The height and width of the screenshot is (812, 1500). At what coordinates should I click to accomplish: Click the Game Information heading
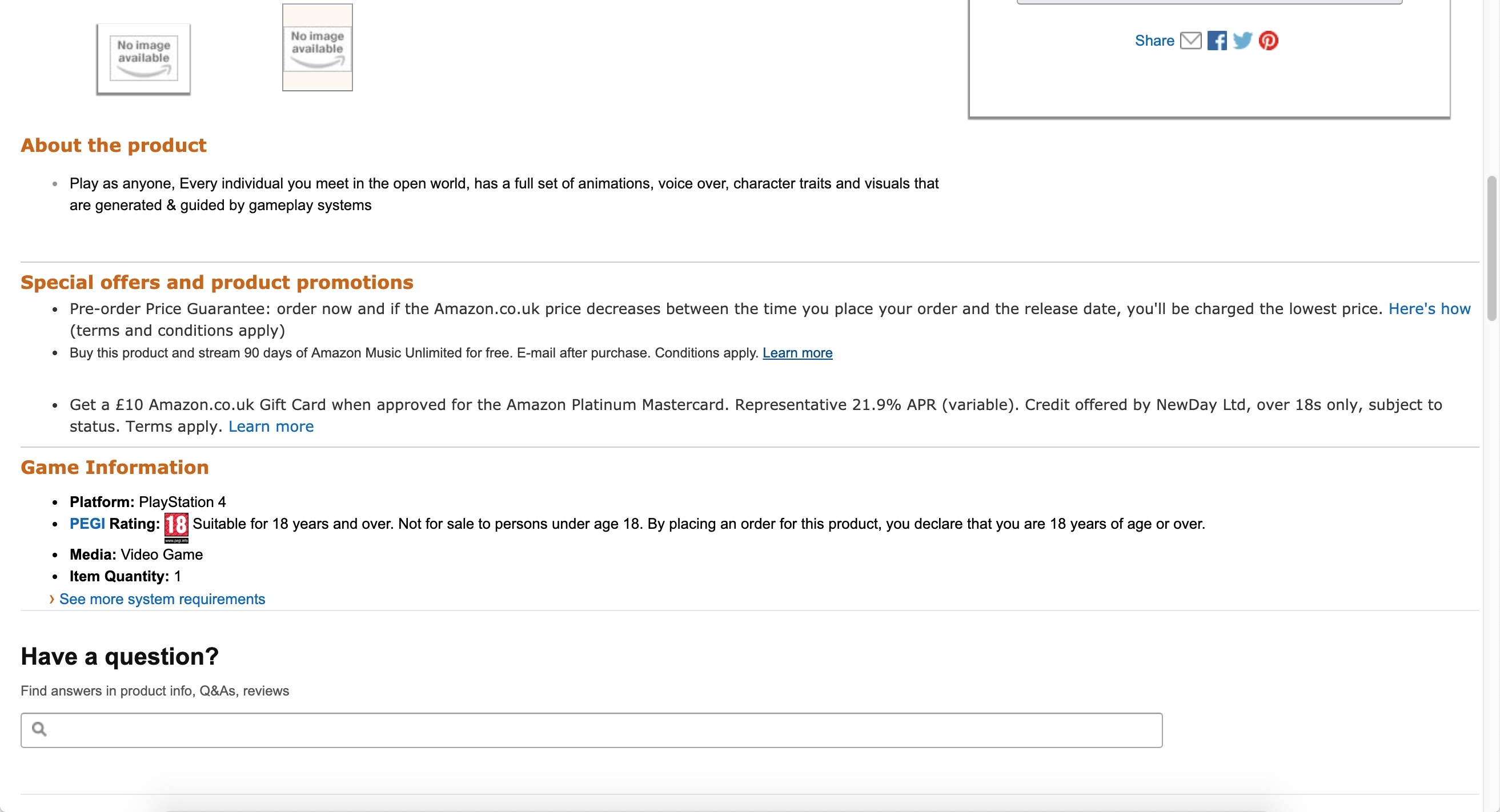point(115,468)
